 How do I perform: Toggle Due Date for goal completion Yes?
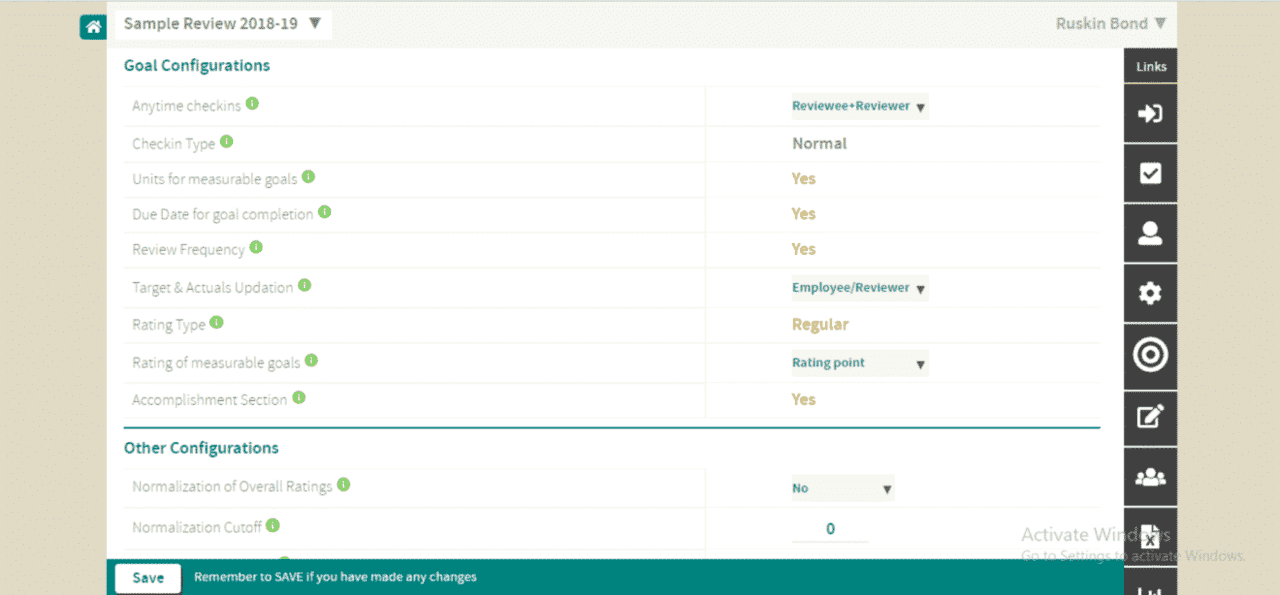803,214
